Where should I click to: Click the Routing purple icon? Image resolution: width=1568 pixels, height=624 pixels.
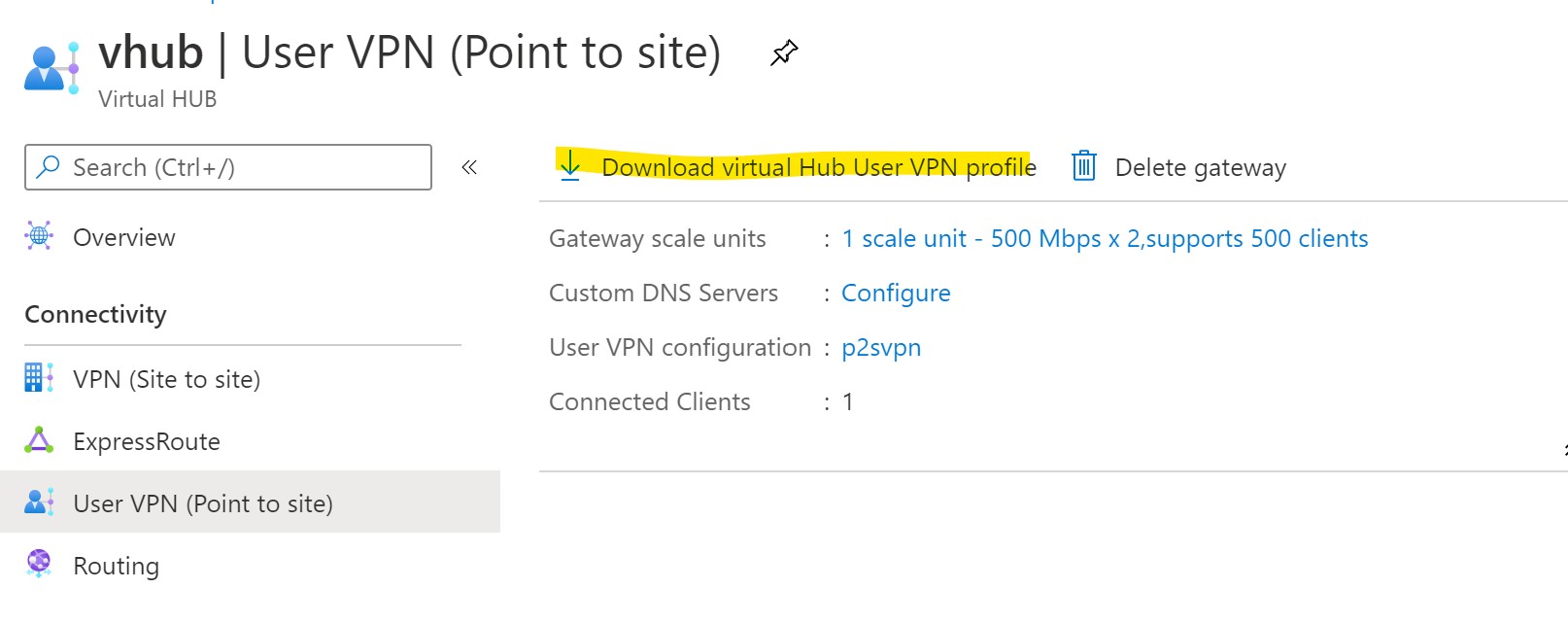[x=39, y=564]
